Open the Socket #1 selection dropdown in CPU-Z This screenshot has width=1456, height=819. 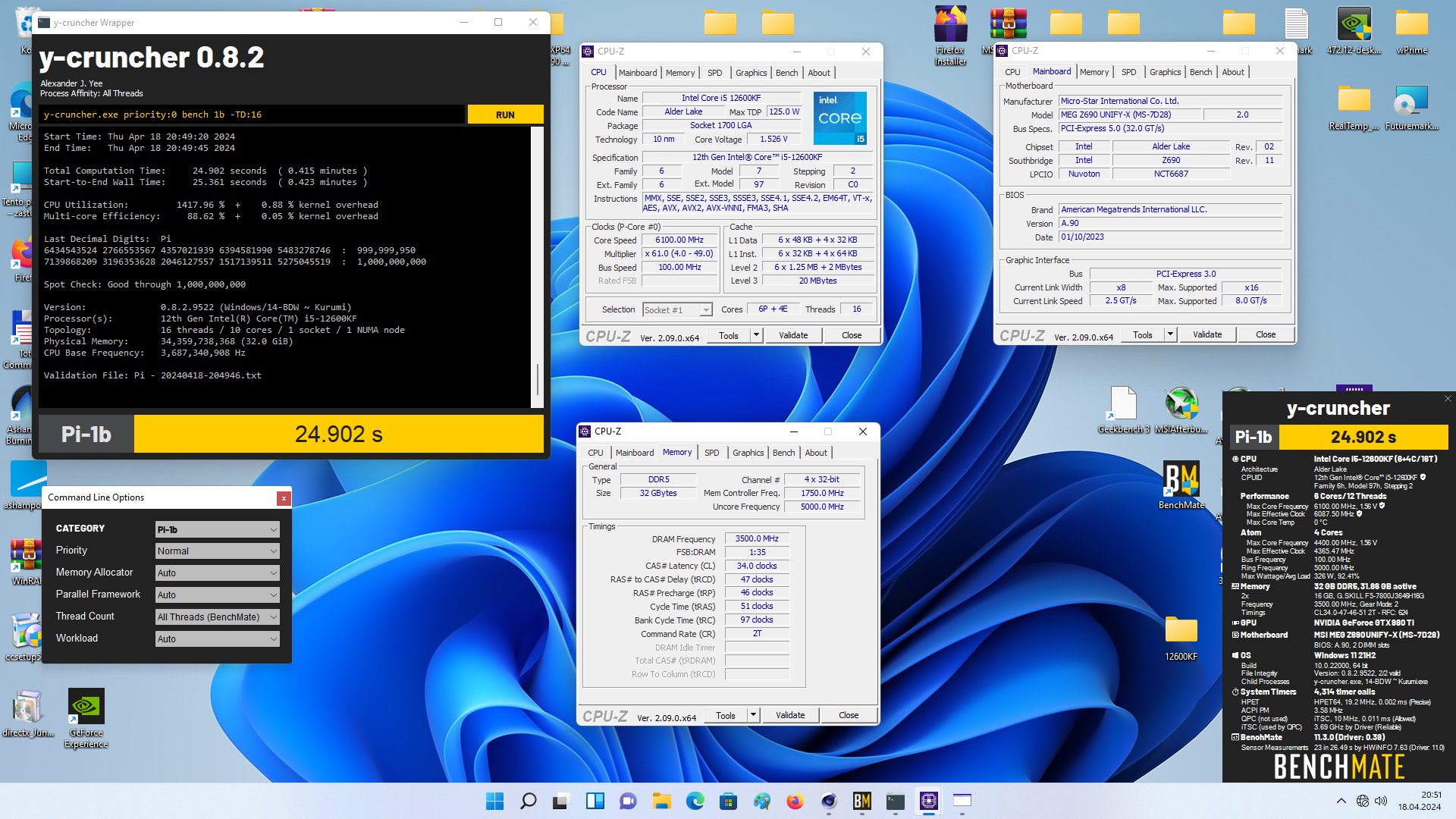(x=677, y=309)
